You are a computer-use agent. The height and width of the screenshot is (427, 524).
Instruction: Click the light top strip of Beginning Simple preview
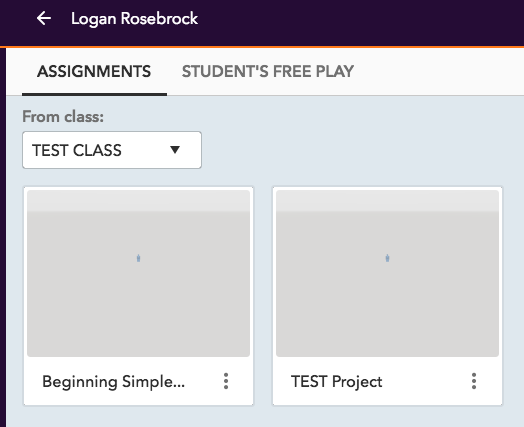[x=138, y=200]
